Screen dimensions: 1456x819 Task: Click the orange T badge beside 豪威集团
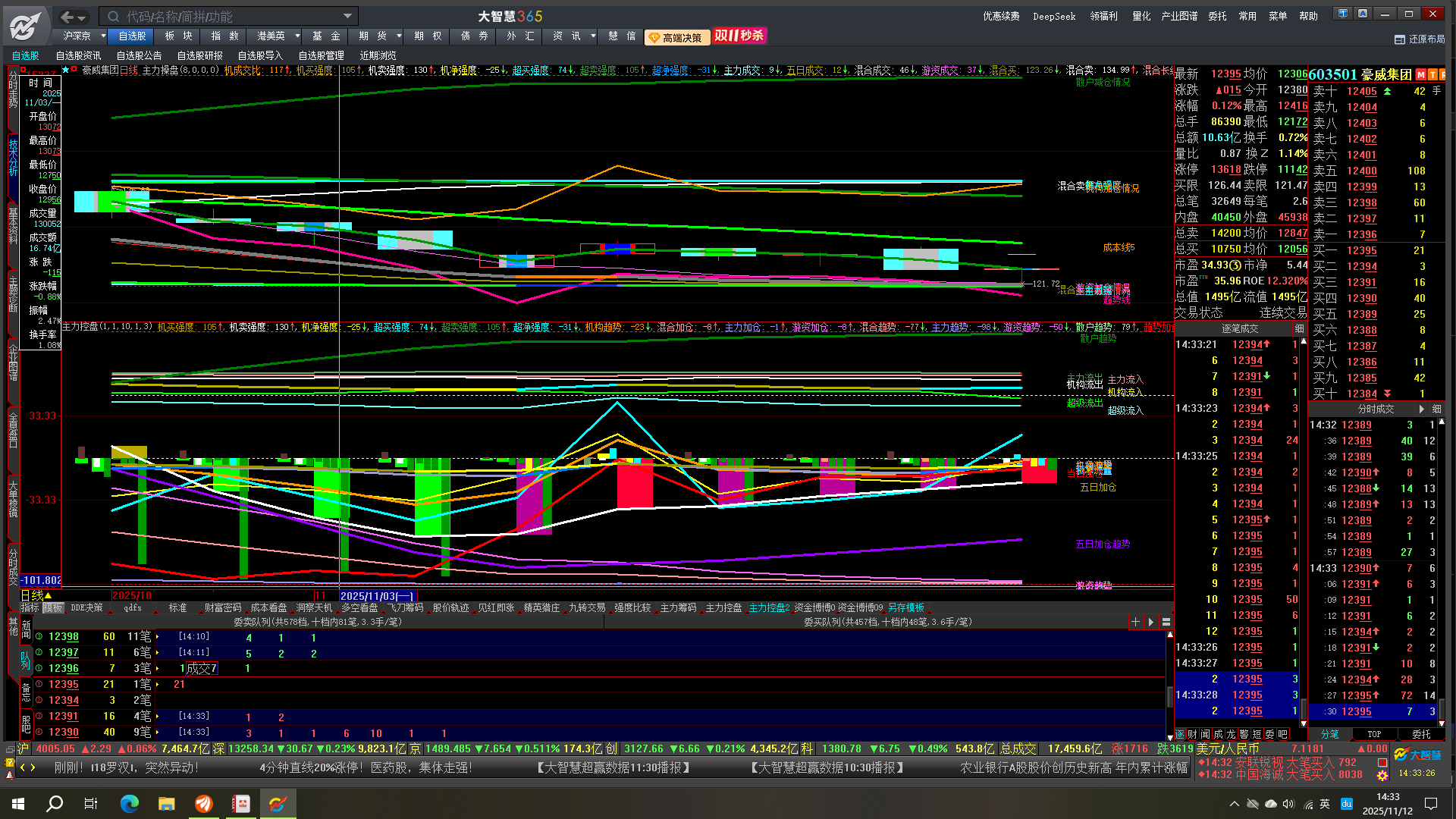click(x=1432, y=74)
